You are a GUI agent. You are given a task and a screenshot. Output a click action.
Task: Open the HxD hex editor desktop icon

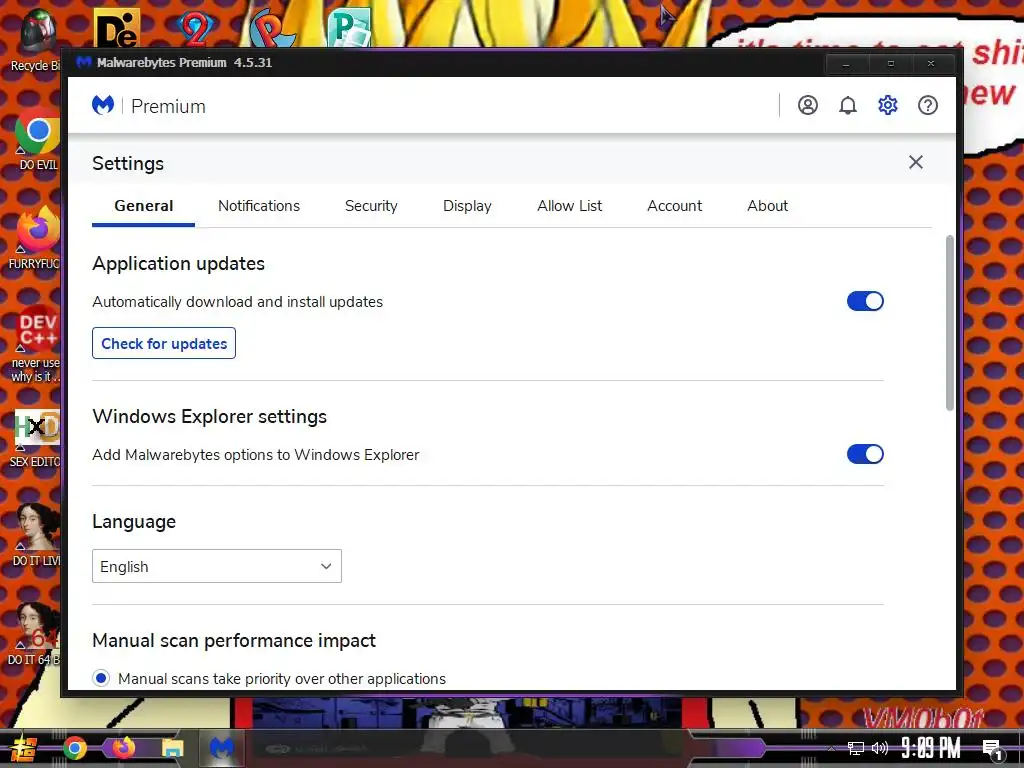pyautogui.click(x=37, y=438)
